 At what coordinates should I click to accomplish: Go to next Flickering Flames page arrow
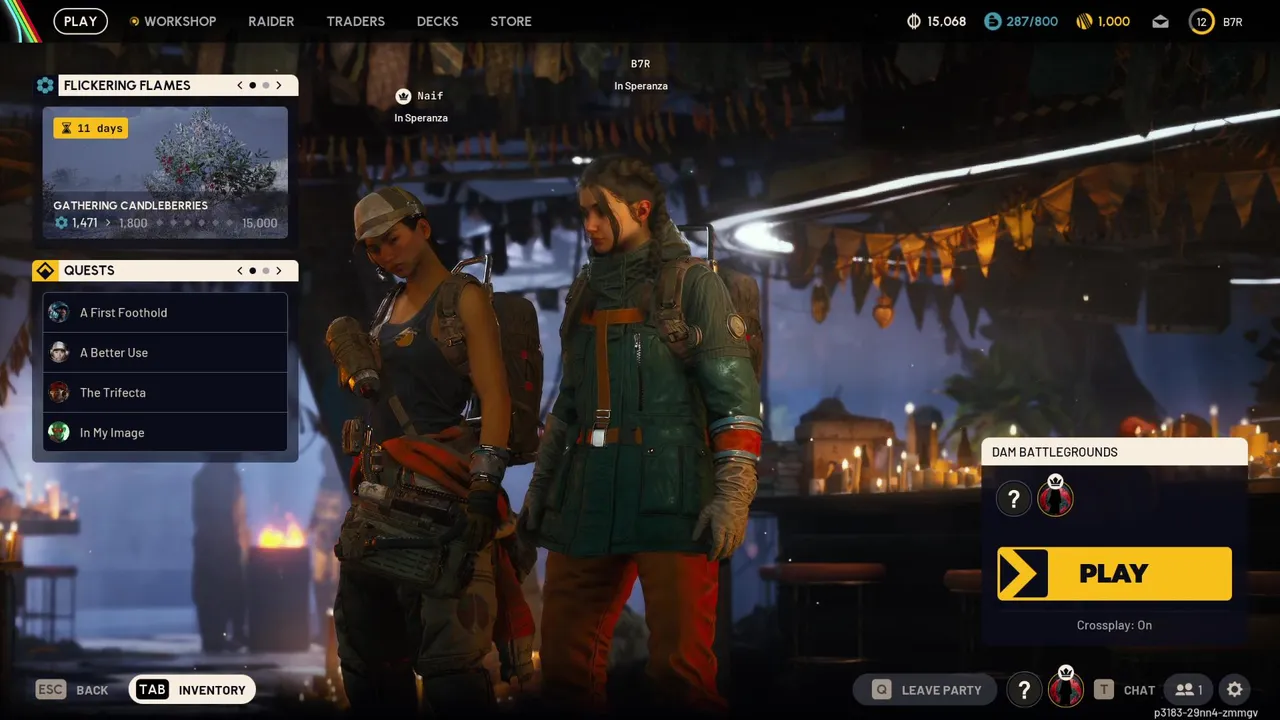pyautogui.click(x=279, y=85)
